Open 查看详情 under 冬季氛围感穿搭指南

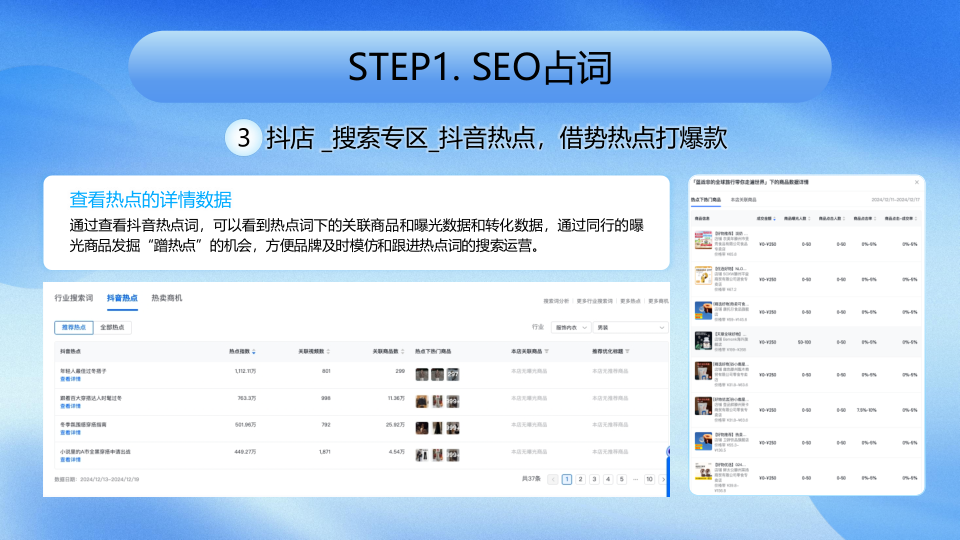click(70, 432)
